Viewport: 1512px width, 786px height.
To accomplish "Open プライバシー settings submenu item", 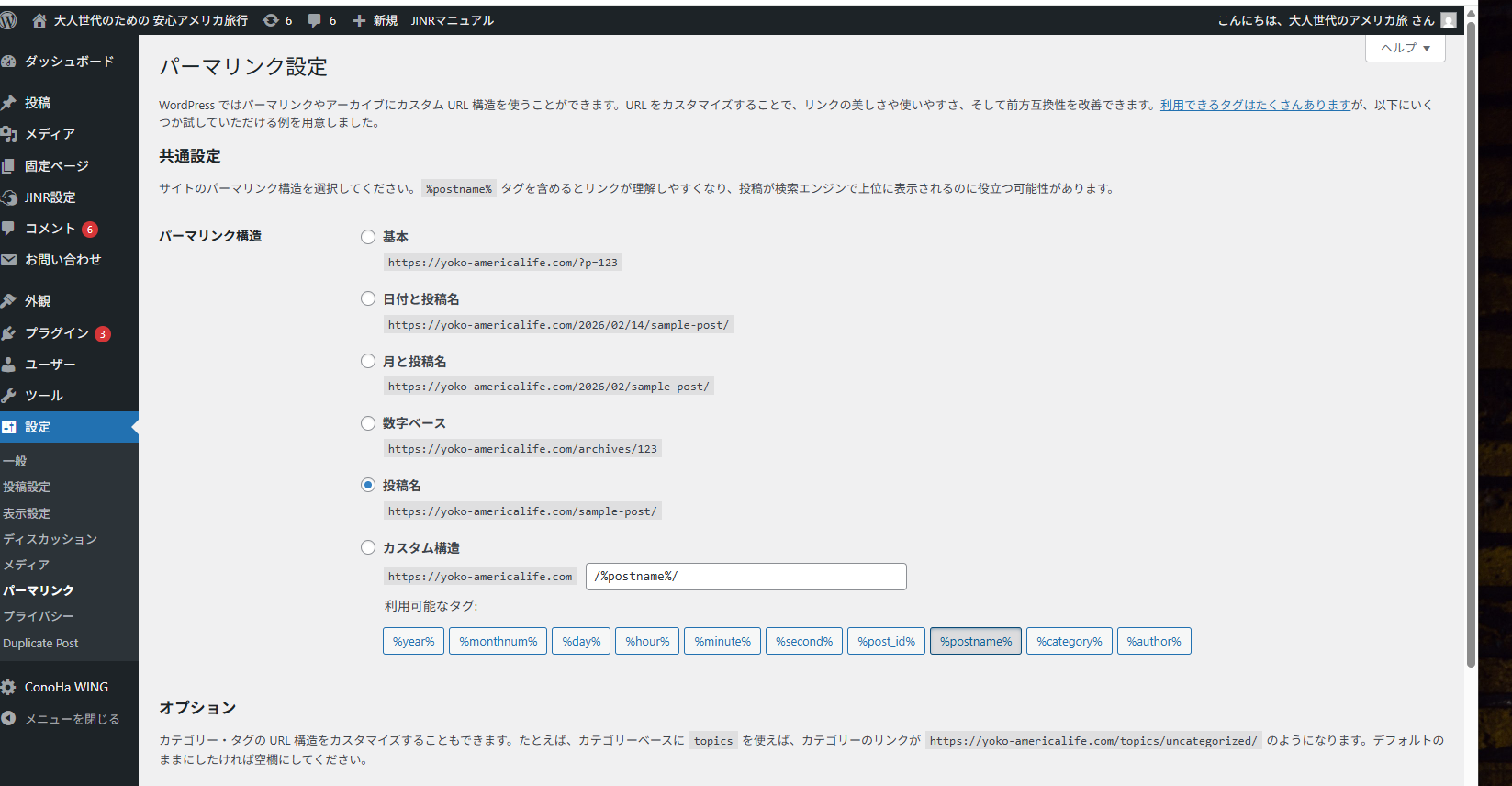I will [x=39, y=616].
